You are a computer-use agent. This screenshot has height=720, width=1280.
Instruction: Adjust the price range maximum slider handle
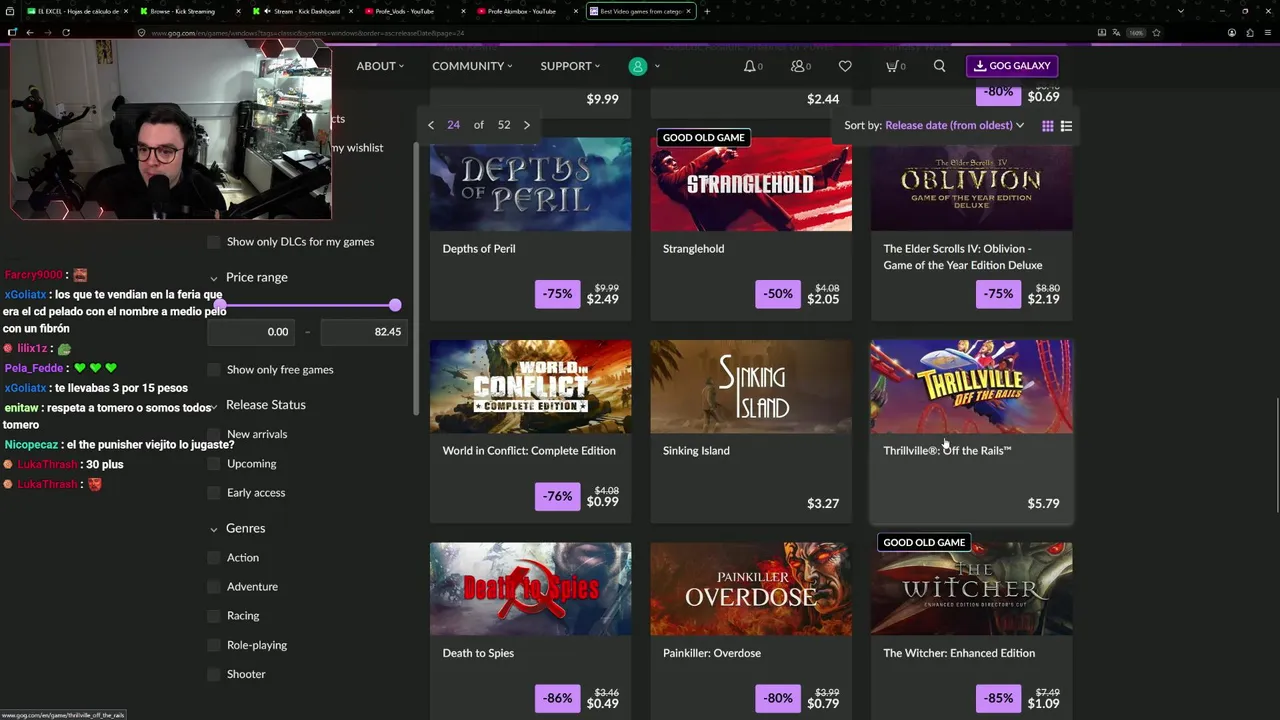(395, 305)
